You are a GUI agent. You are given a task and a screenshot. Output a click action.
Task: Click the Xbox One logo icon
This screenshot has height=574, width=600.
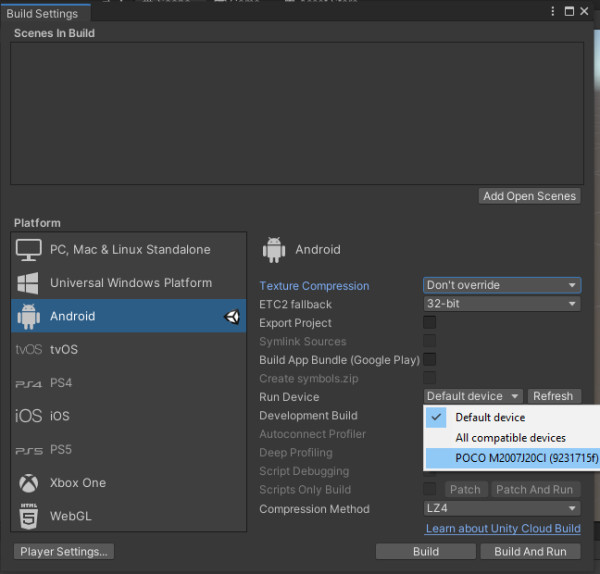click(x=29, y=483)
